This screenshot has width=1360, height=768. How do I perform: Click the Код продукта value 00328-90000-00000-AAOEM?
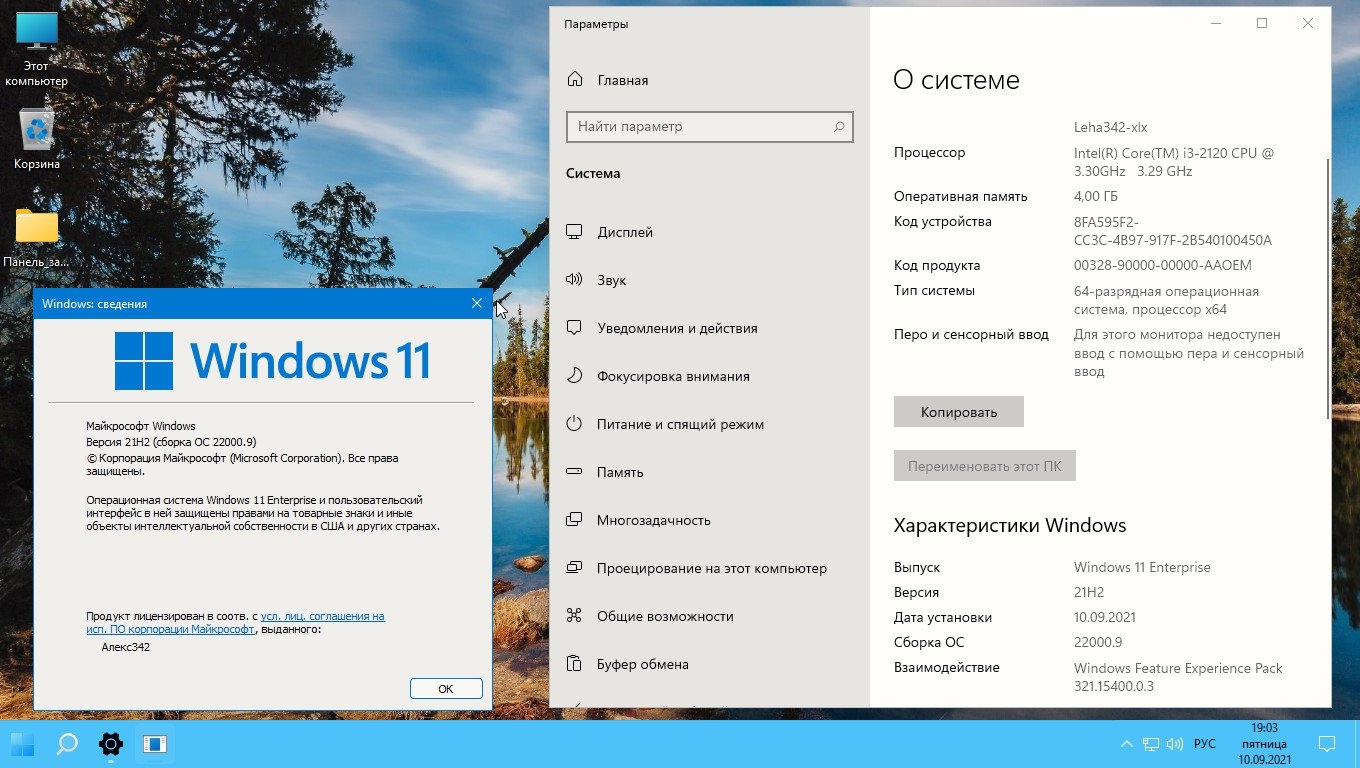[x=1163, y=265]
